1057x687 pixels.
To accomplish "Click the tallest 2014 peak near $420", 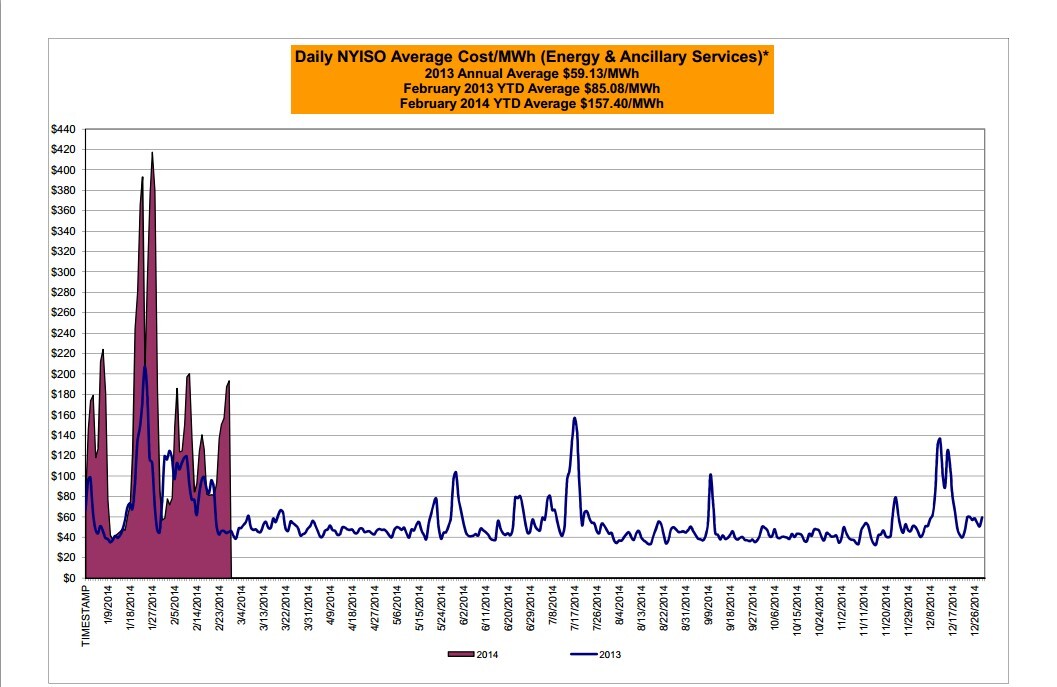I will tap(152, 154).
